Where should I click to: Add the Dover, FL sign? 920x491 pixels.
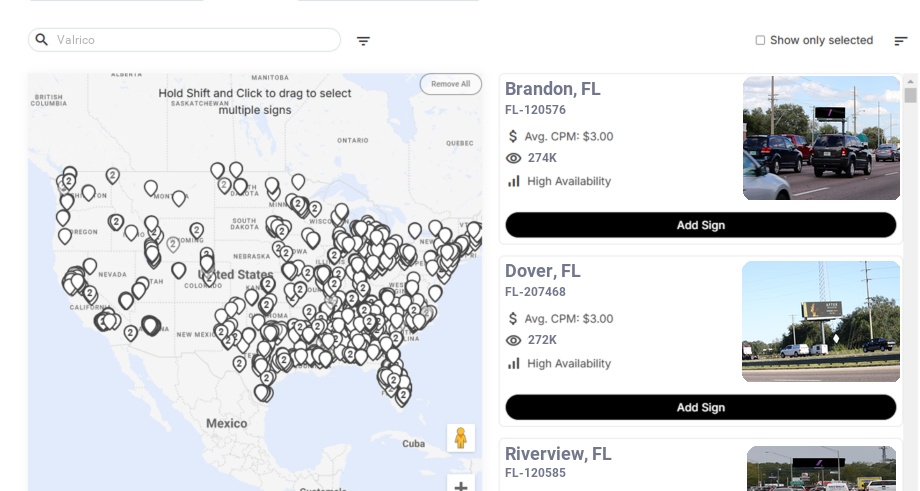click(700, 407)
